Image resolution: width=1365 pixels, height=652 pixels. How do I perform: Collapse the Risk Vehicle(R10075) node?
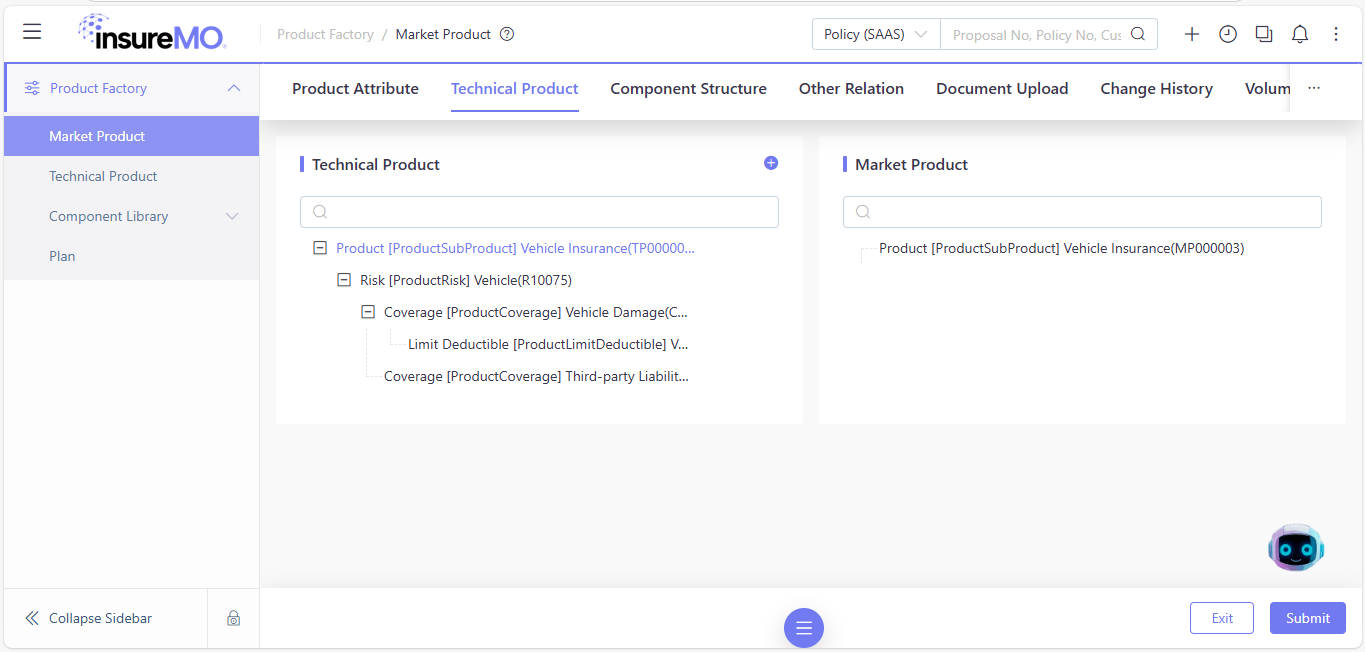coord(344,280)
